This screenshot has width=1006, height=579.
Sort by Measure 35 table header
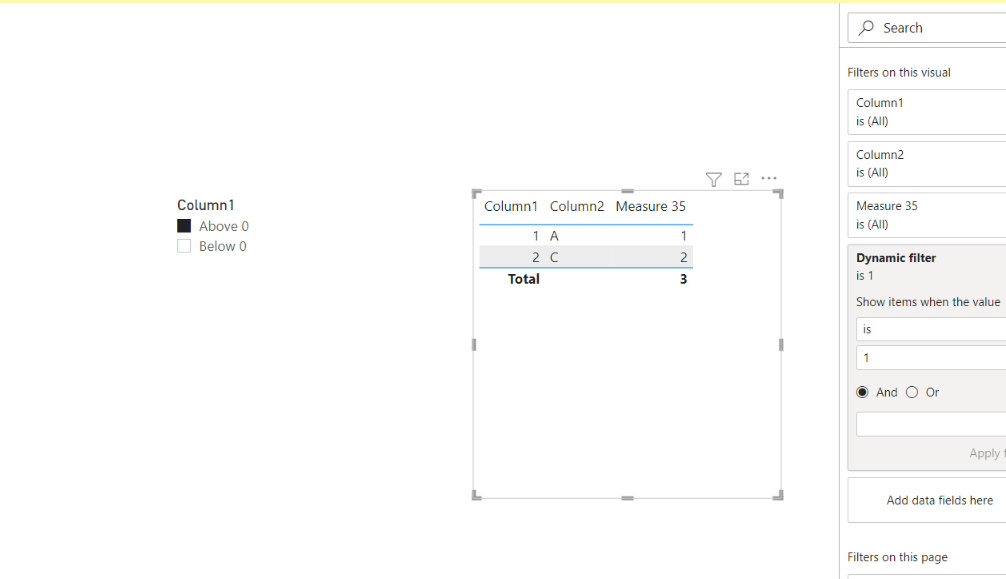coord(651,206)
